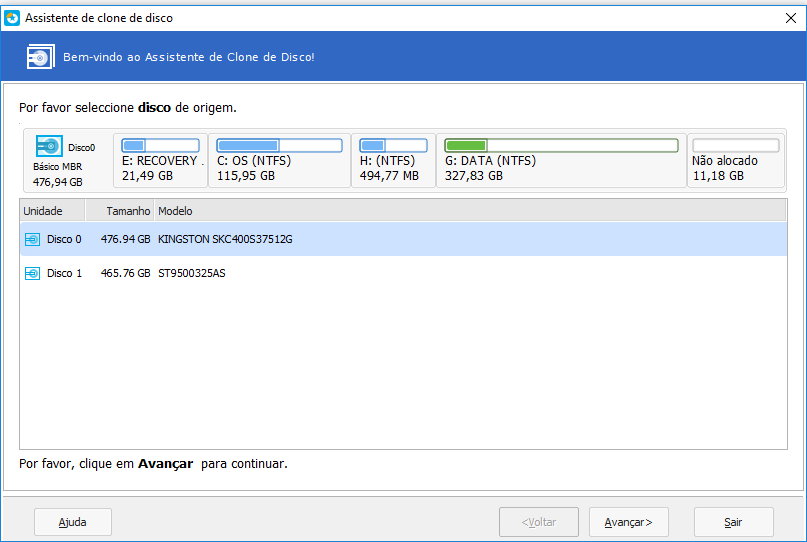
Task: Select the E: RECOVERY partition block
Action: pyautogui.click(x=161, y=160)
